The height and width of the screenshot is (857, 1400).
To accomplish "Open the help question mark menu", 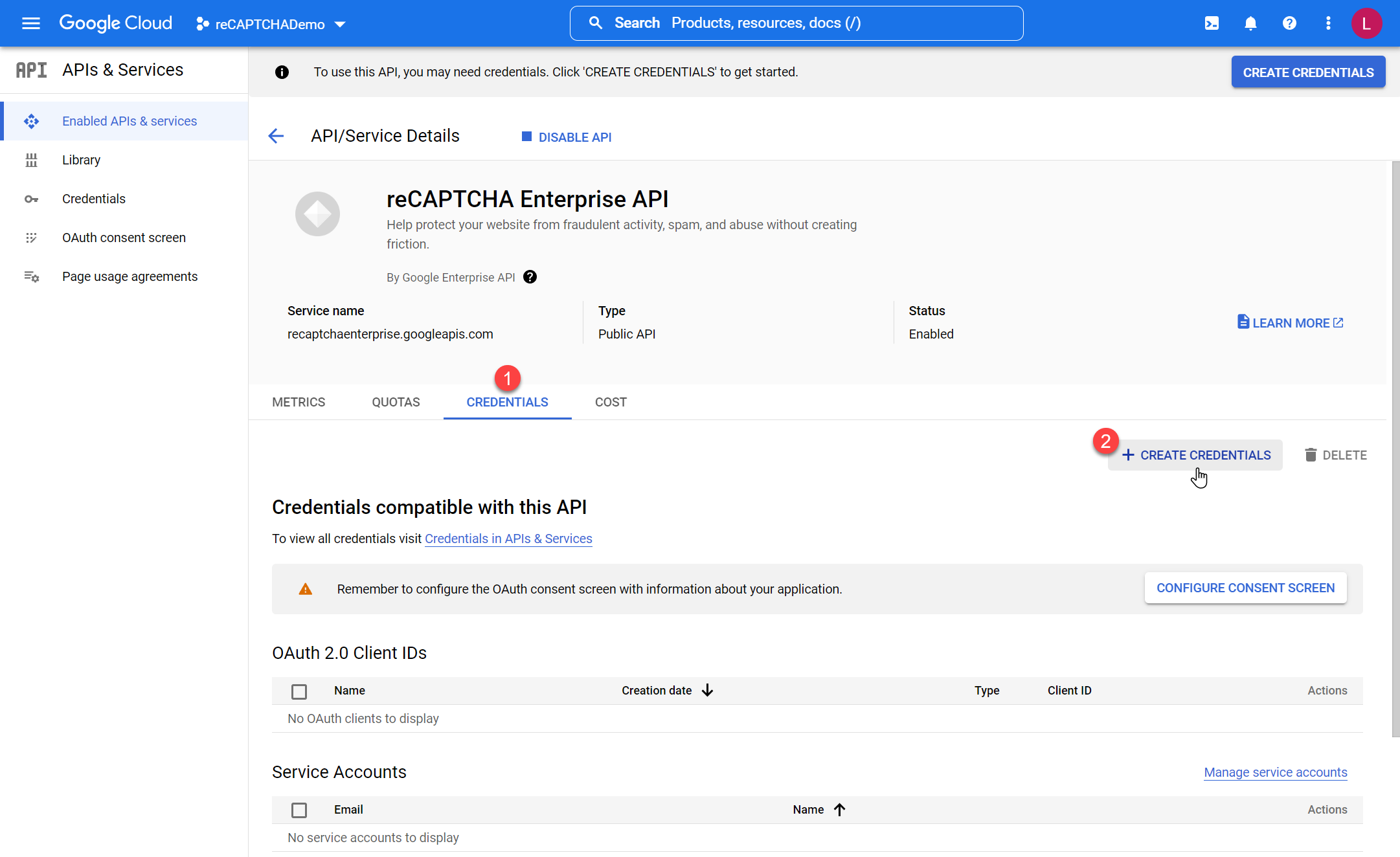I will 1289,23.
